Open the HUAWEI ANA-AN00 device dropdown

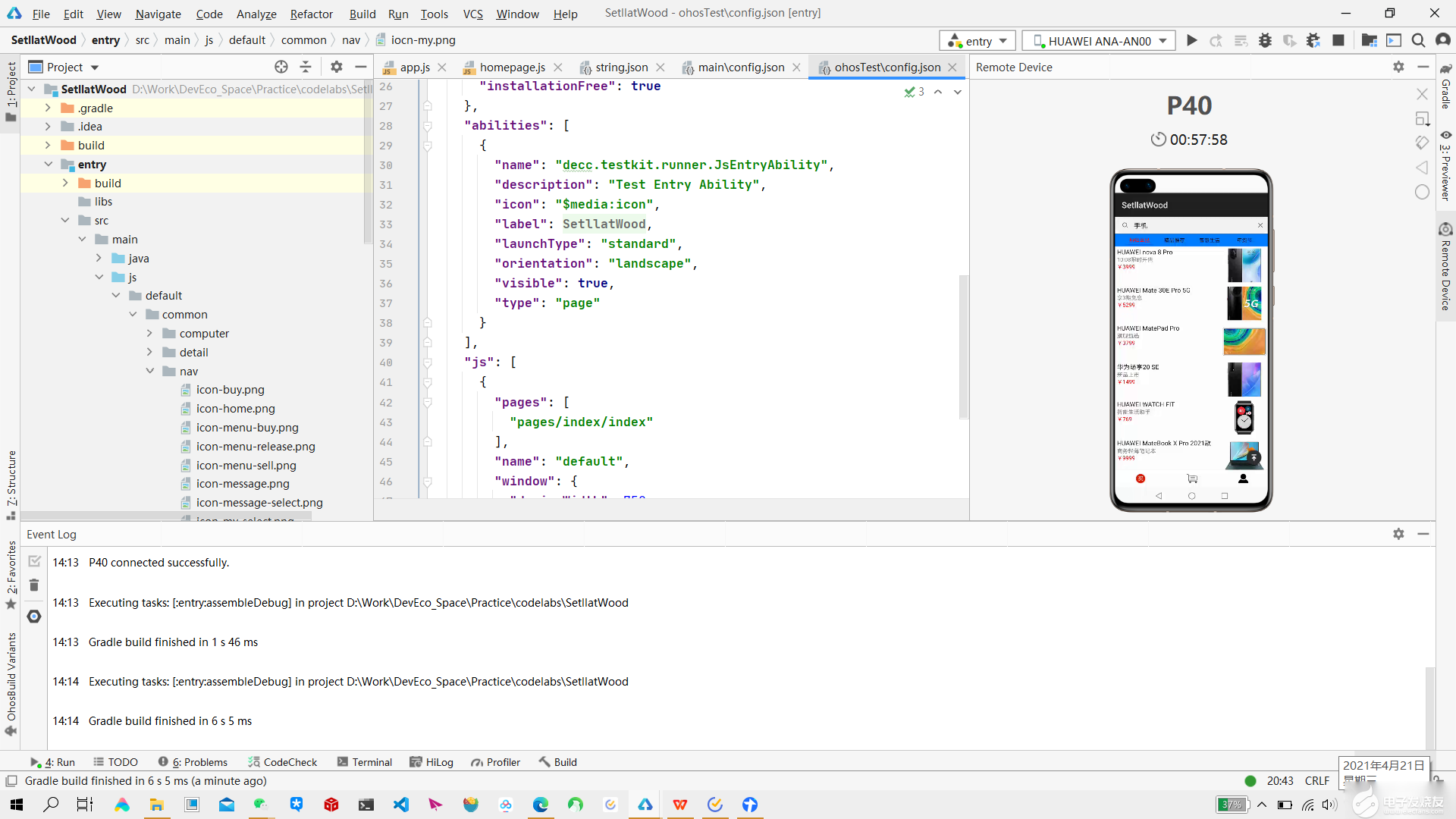point(1099,40)
